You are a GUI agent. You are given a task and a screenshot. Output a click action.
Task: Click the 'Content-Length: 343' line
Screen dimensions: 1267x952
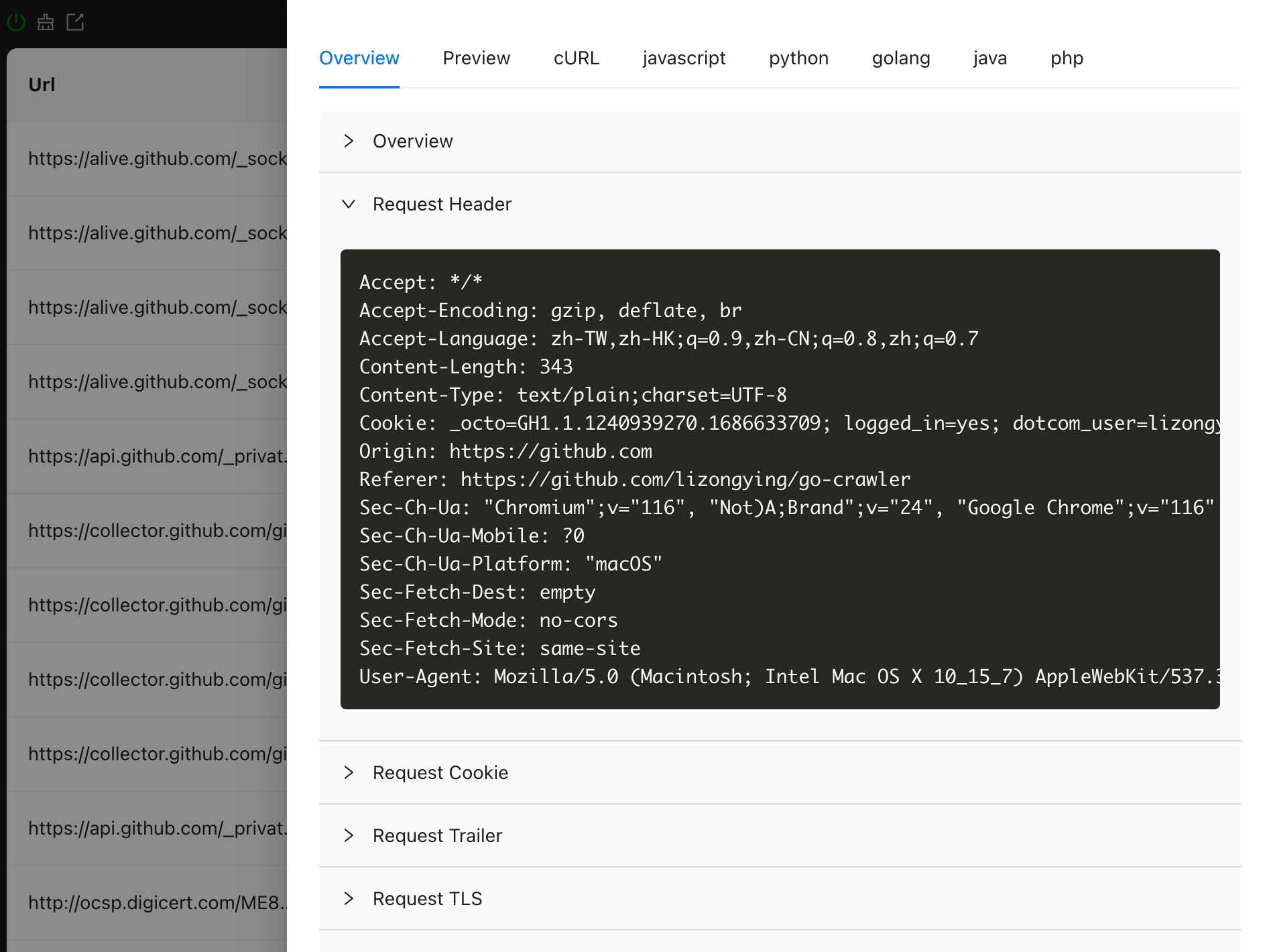coord(466,367)
